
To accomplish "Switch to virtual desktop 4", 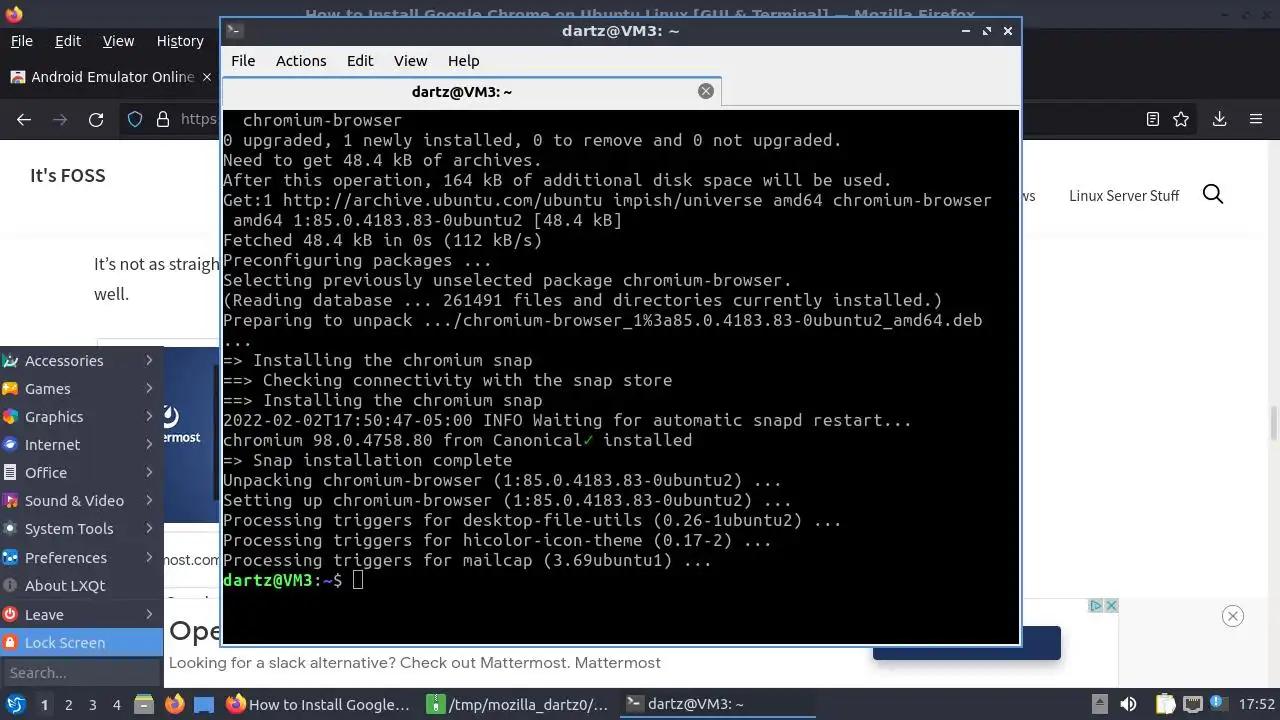I will [116, 704].
